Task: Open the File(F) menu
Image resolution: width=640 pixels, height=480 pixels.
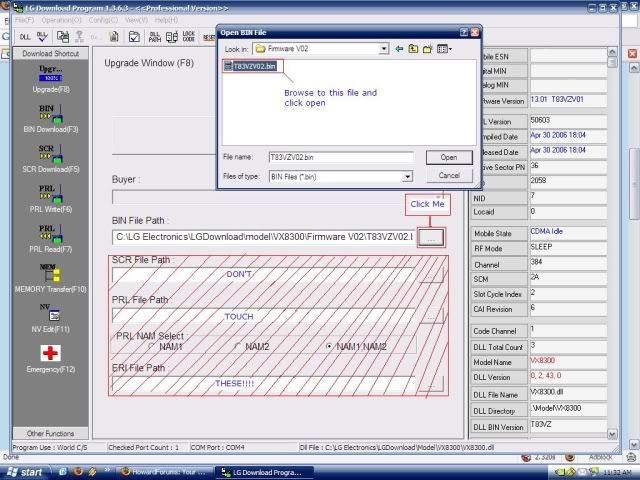Action: (24, 20)
